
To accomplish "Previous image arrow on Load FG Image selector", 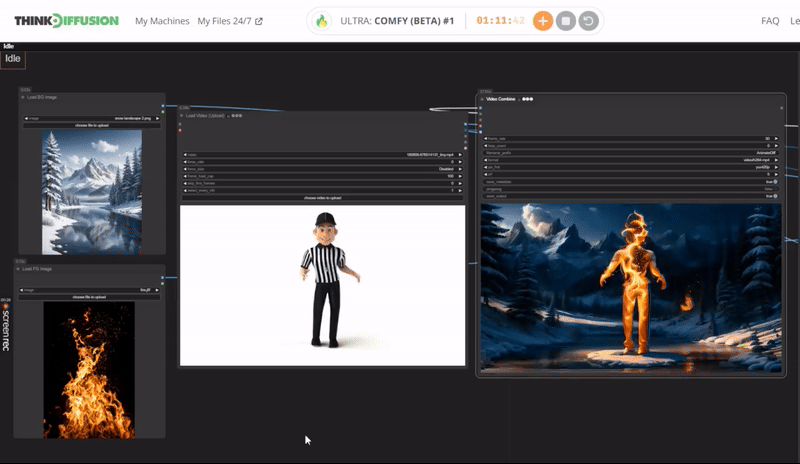I will (21, 290).
